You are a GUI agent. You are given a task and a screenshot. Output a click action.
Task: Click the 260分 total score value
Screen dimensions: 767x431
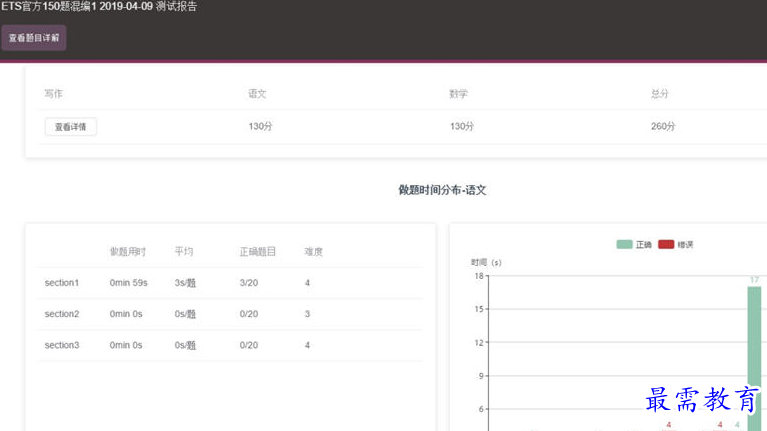[x=663, y=127]
